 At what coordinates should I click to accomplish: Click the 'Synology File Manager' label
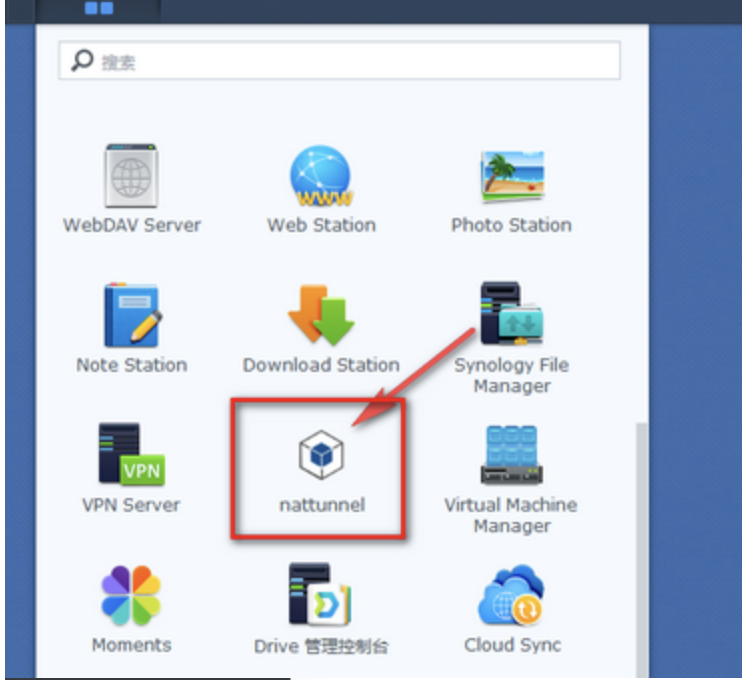tap(512, 375)
